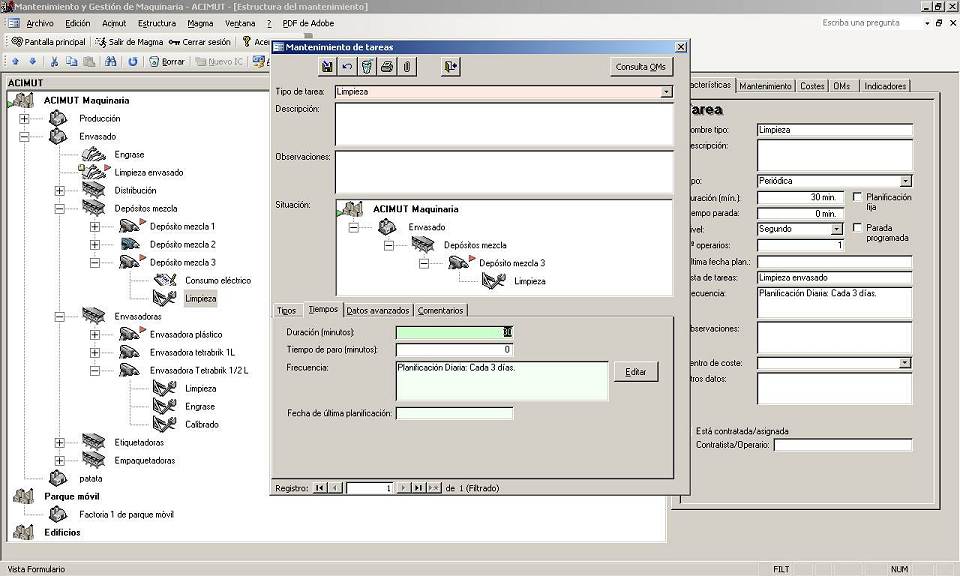Screen dimensions: 960x576
Task: Open the Estructura menu
Action: (x=157, y=23)
